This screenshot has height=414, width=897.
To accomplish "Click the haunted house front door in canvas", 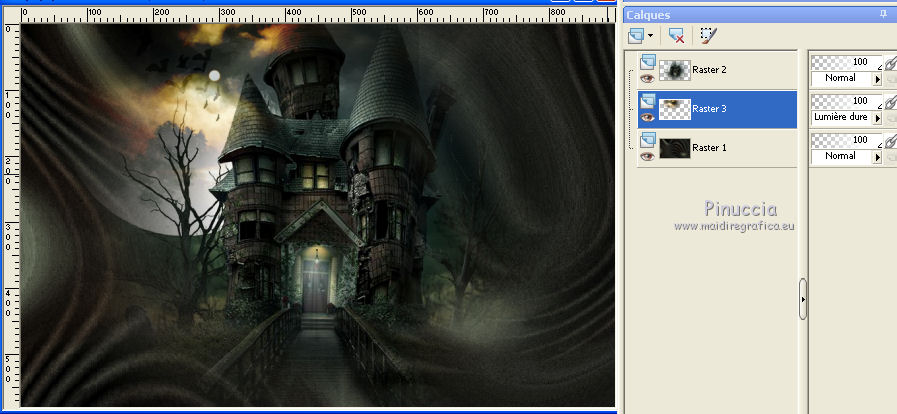I will click(315, 284).
